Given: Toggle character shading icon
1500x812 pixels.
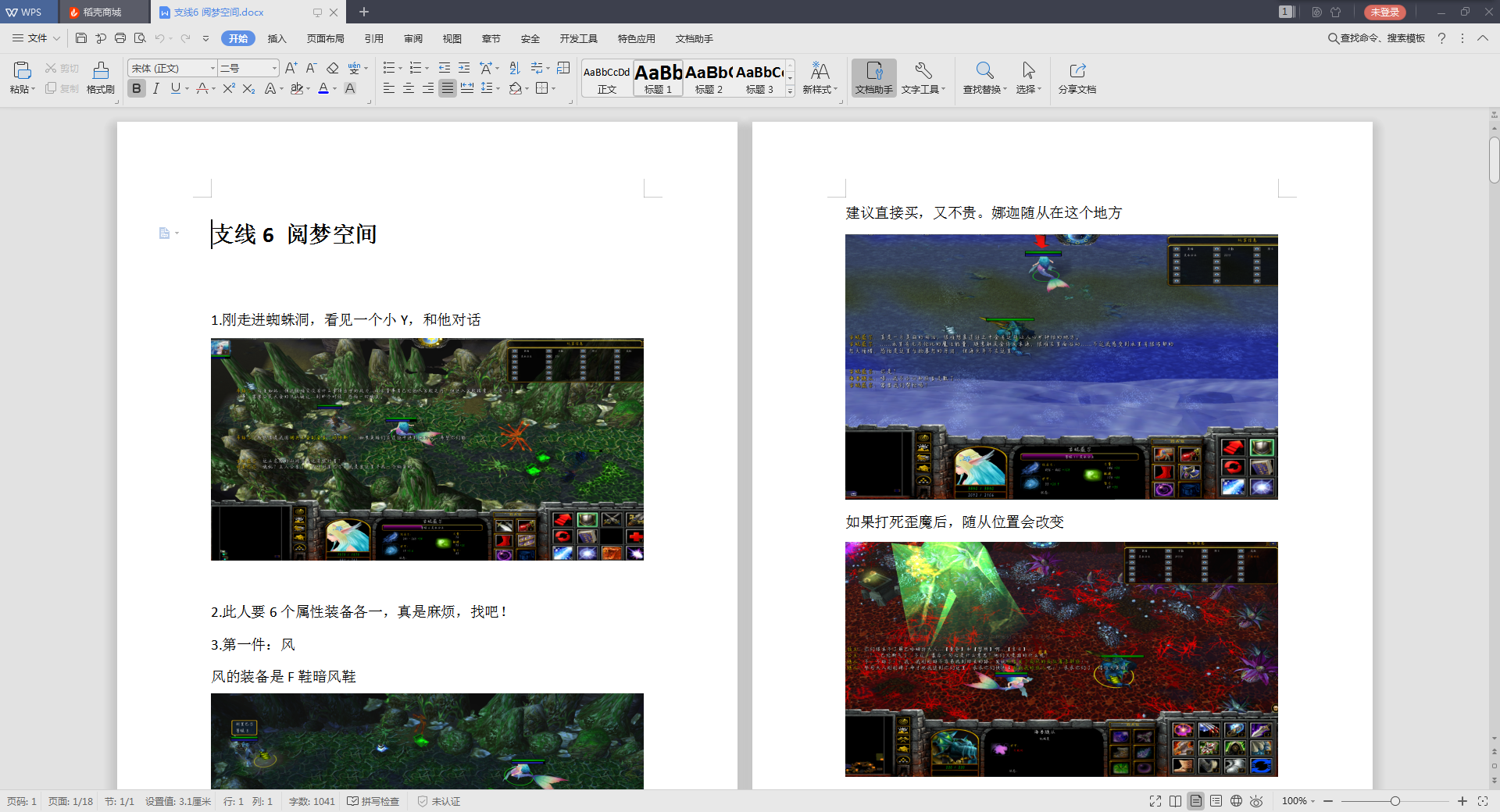Looking at the screenshot, I should [x=350, y=89].
